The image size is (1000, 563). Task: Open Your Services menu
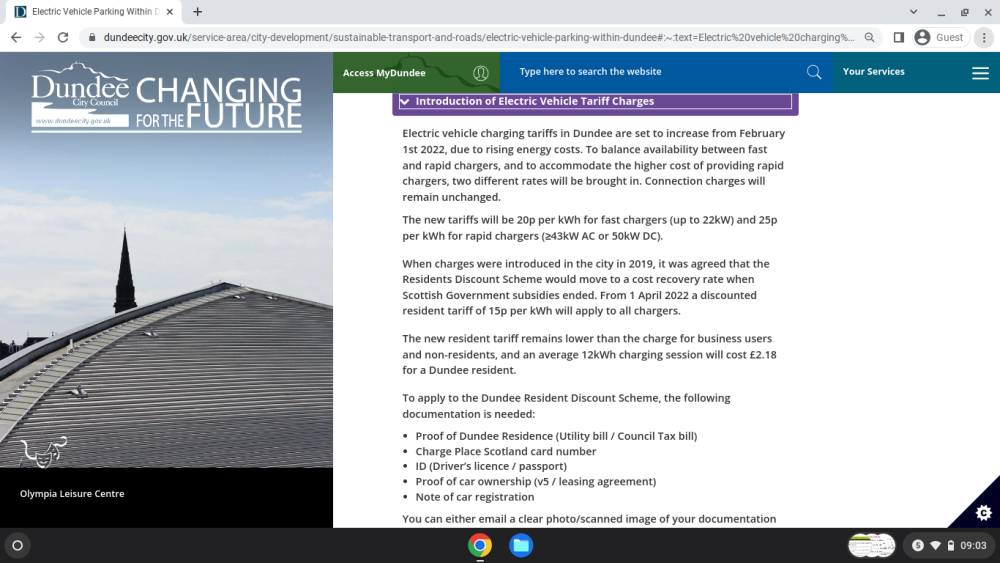click(874, 71)
